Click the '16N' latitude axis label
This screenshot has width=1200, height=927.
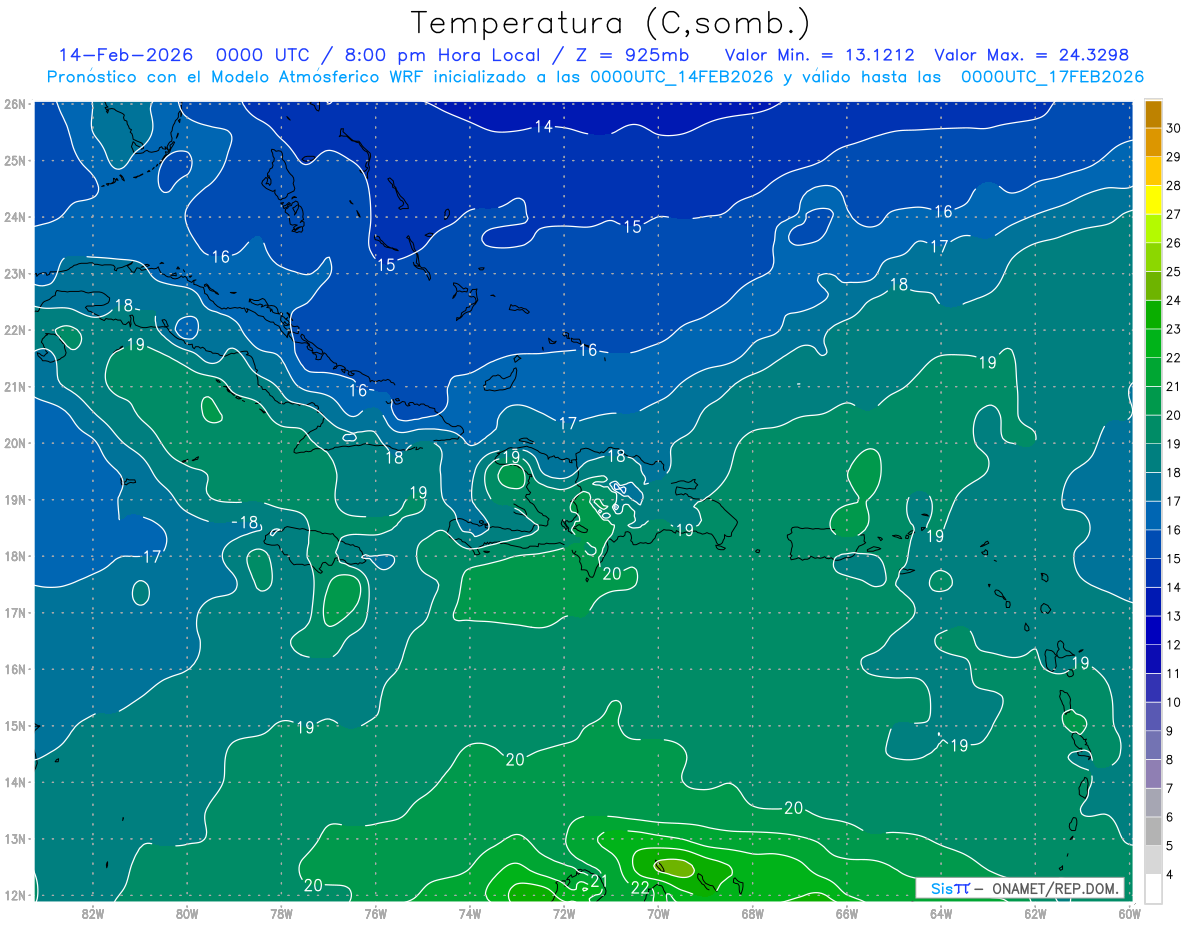tap(15, 669)
